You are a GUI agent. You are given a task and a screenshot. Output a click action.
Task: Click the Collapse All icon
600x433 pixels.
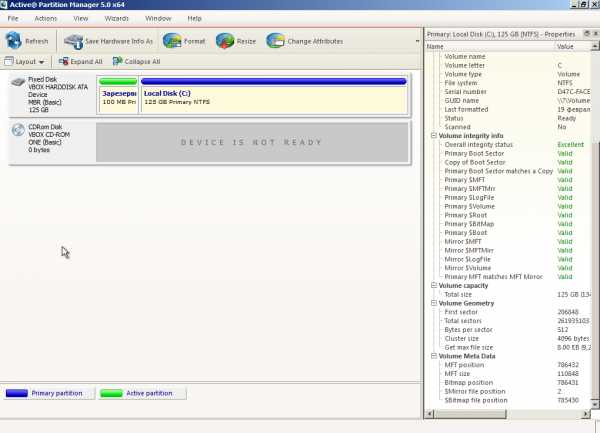[117, 61]
